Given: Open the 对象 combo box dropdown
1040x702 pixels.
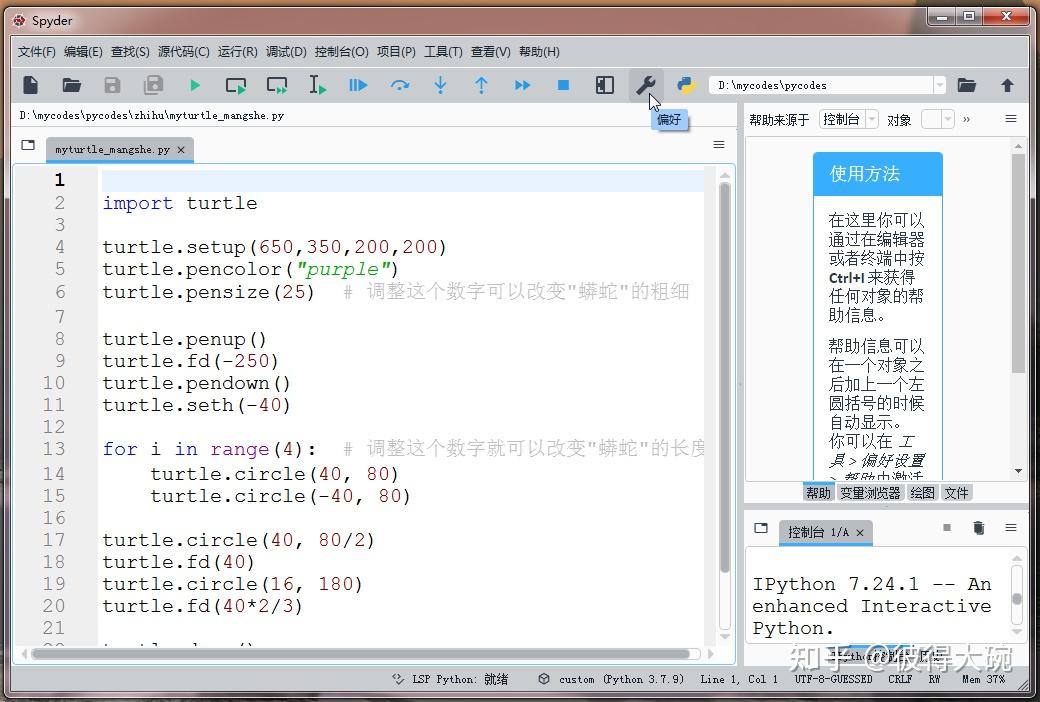Looking at the screenshot, I should pos(948,119).
